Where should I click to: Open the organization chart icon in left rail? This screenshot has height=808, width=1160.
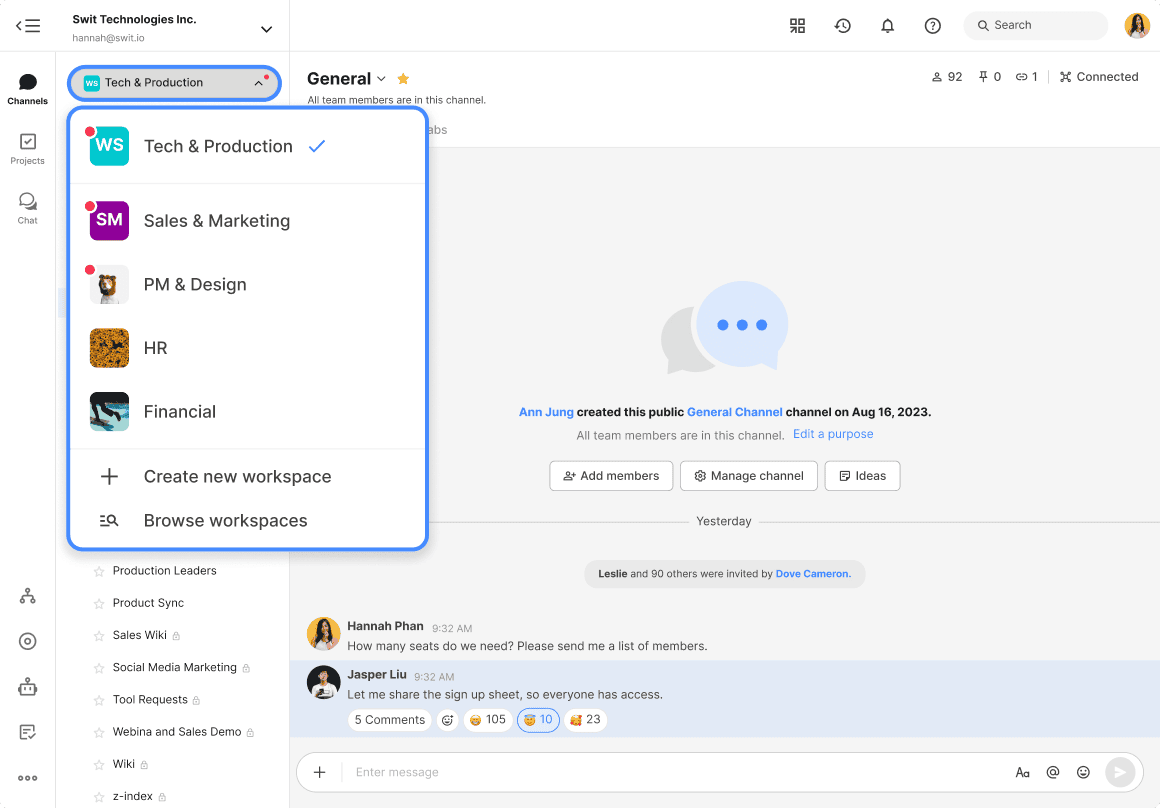pos(27,596)
